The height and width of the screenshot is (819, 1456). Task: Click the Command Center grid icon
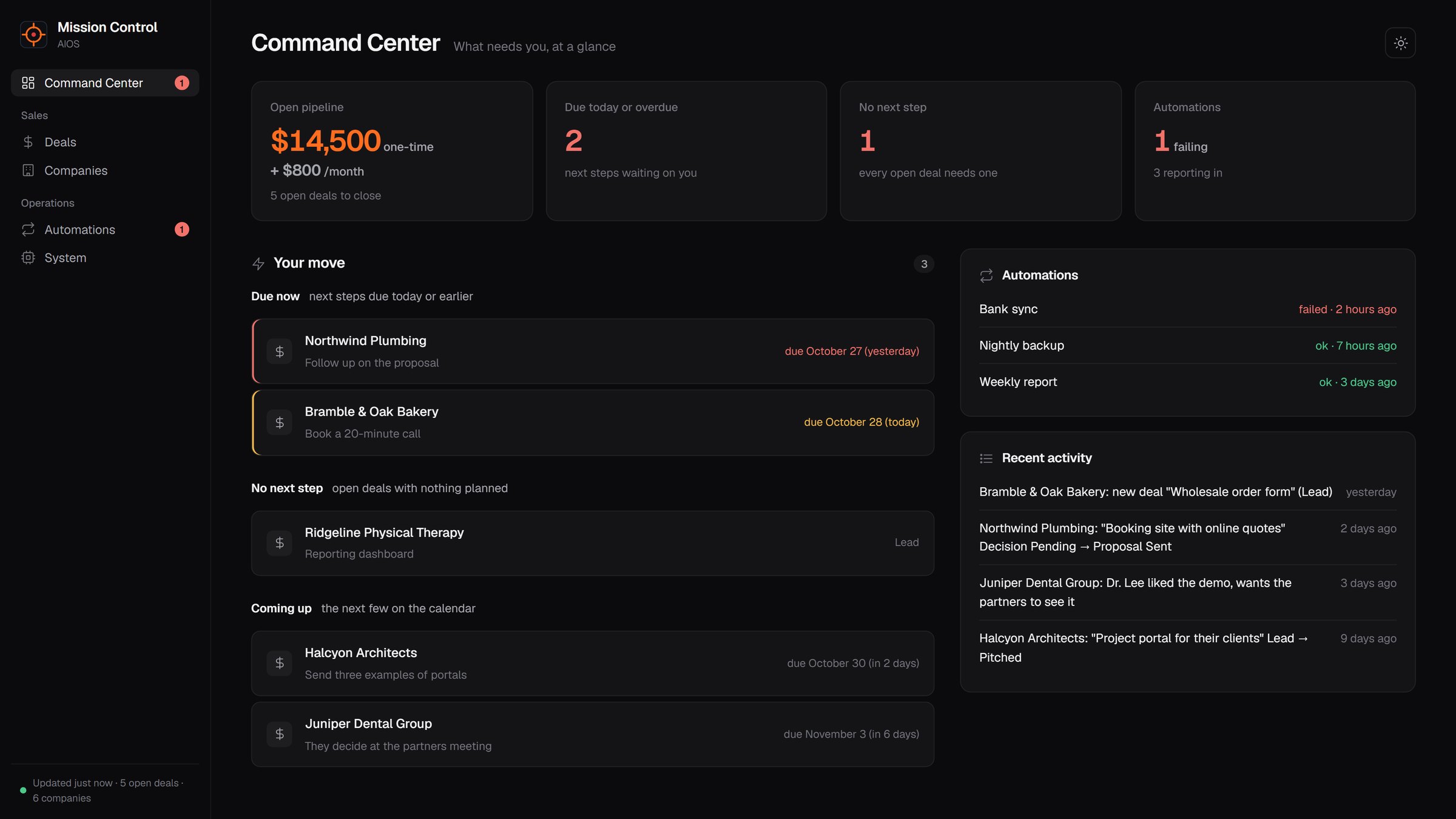coord(28,83)
